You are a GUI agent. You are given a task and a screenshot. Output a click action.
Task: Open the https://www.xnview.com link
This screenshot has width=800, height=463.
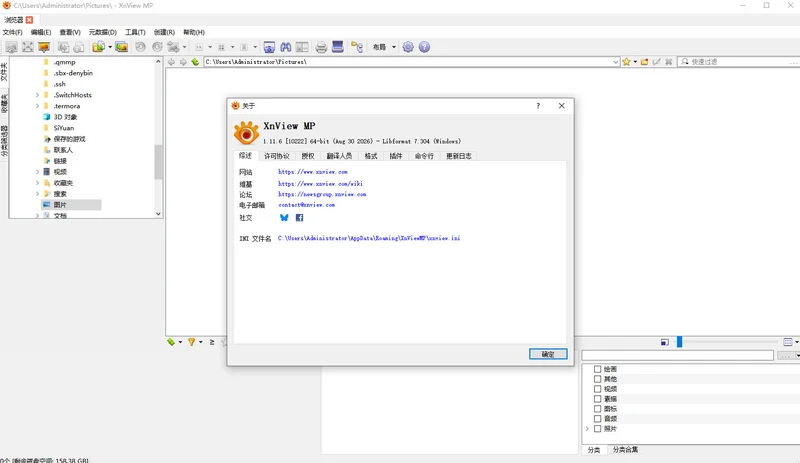point(313,172)
